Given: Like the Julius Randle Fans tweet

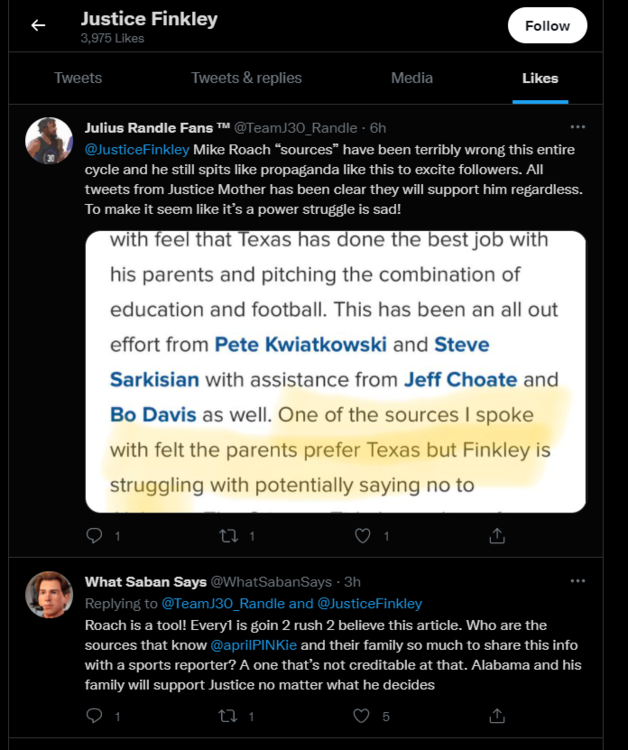Looking at the screenshot, I should pos(364,536).
